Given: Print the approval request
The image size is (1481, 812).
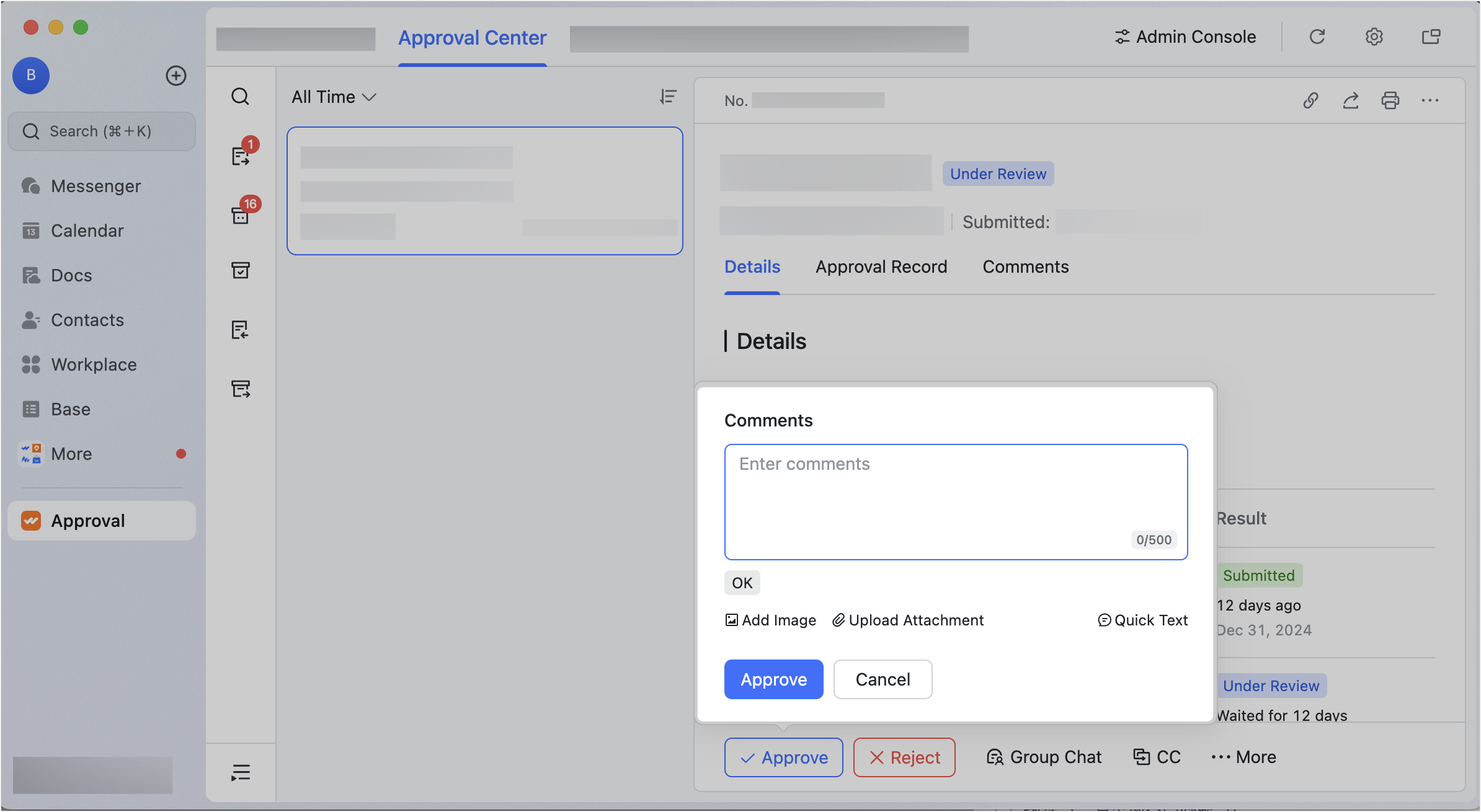Looking at the screenshot, I should [1390, 100].
